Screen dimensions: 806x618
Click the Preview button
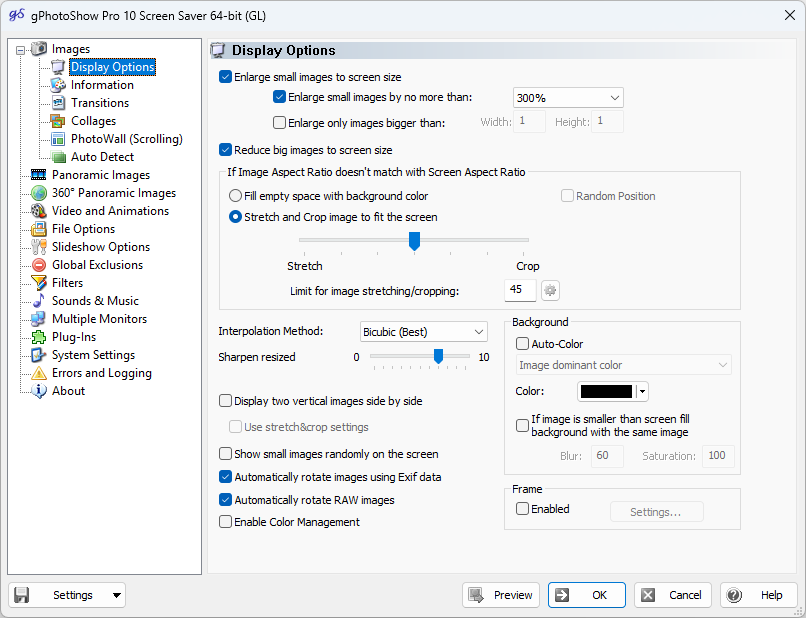[x=500, y=594]
